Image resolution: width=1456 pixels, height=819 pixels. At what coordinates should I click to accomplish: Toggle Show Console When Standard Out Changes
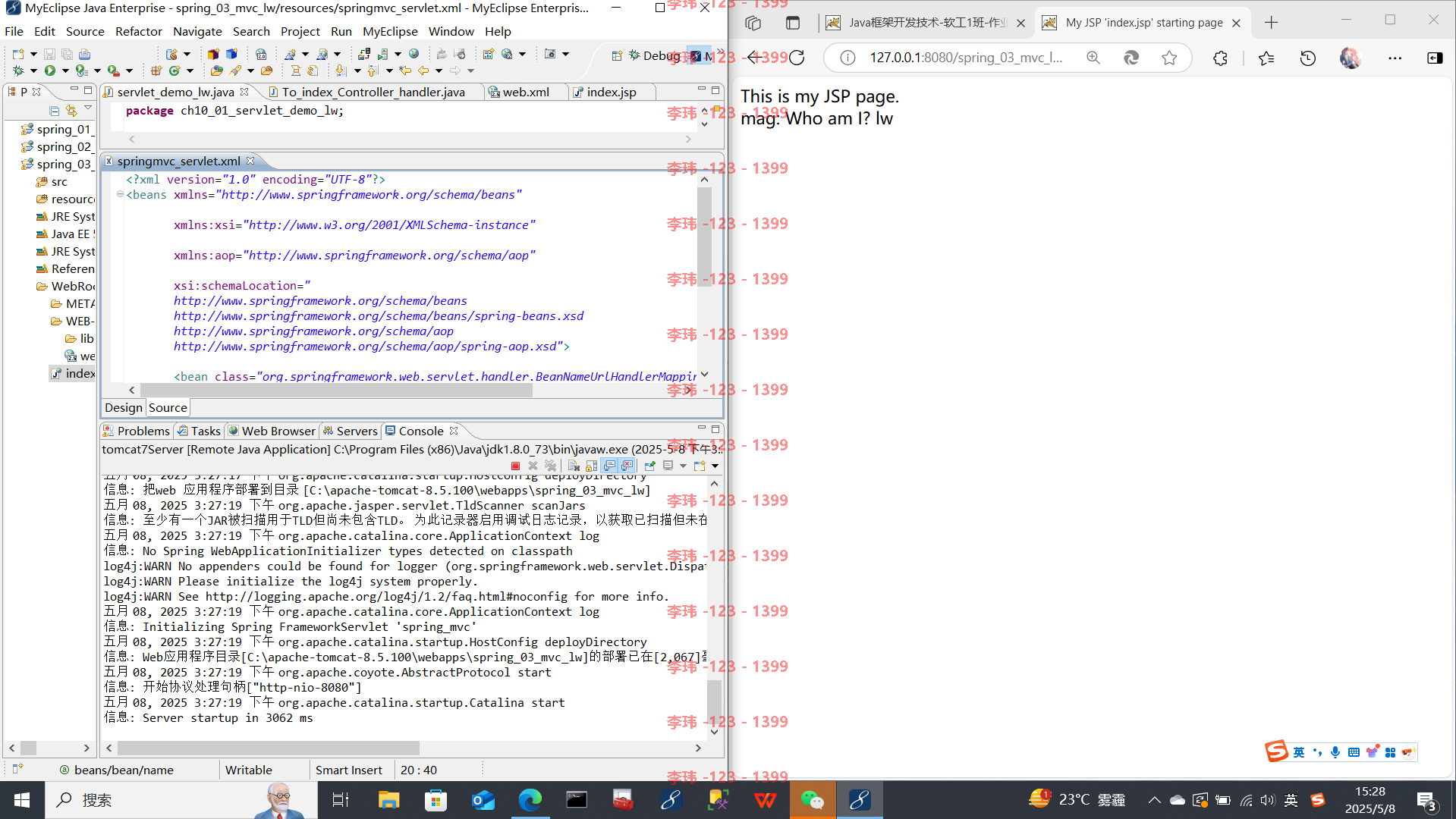coord(609,466)
